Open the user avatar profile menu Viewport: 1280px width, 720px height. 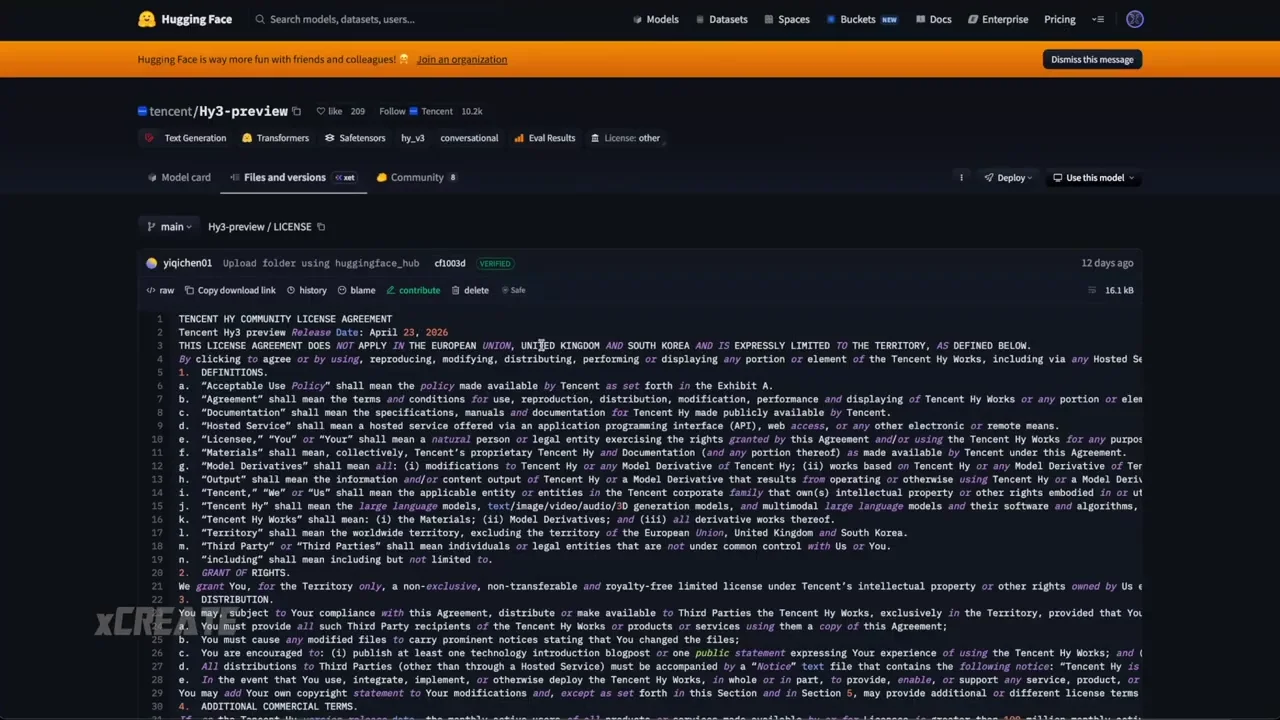[x=1134, y=19]
